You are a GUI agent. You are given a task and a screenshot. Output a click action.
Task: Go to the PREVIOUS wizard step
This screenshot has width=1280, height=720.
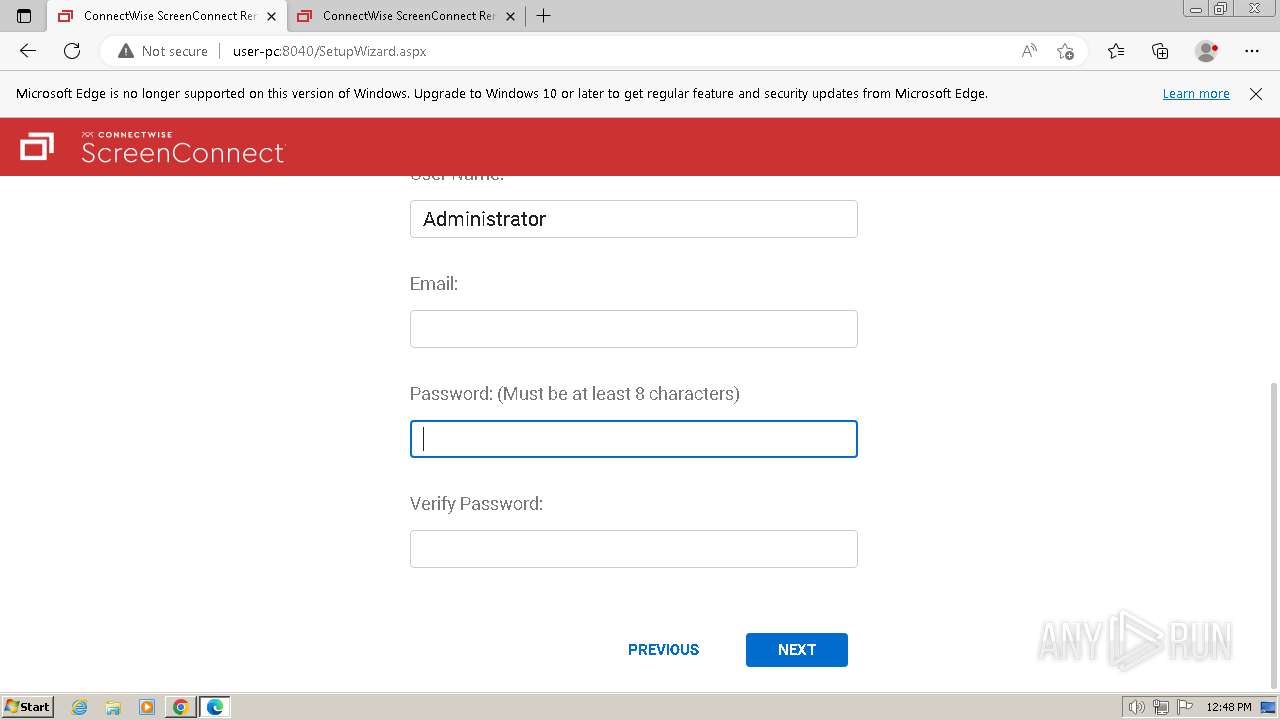(x=663, y=650)
